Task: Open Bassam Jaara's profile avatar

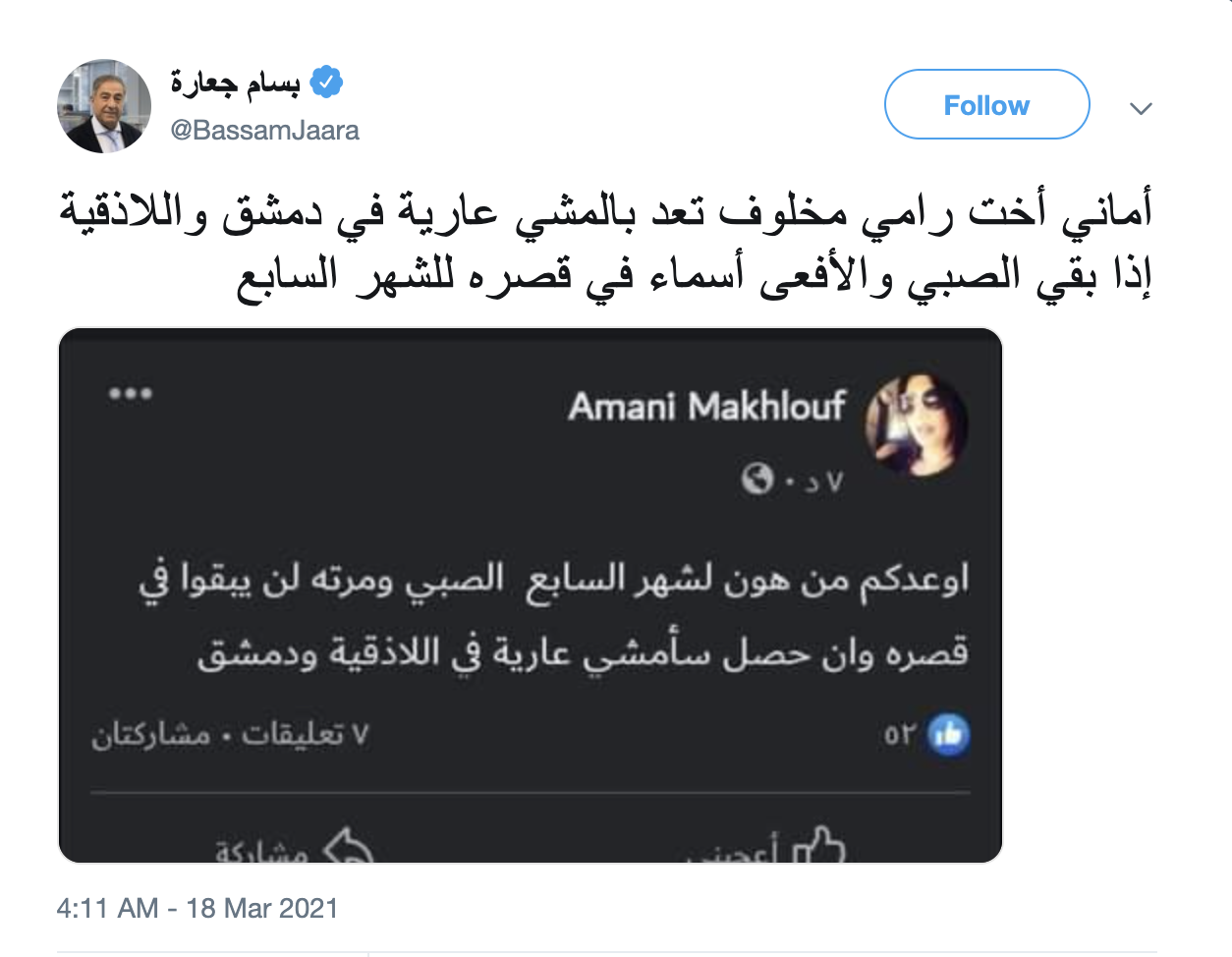Action: [x=104, y=106]
